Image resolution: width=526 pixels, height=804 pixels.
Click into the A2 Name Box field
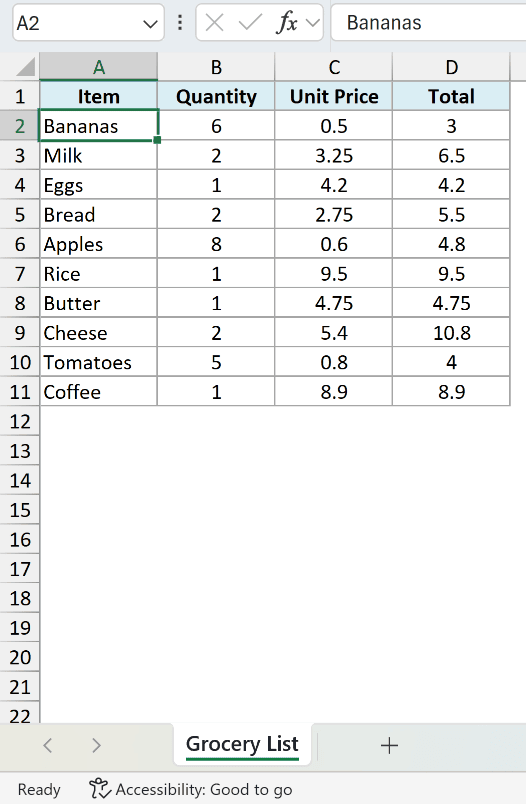pos(77,23)
